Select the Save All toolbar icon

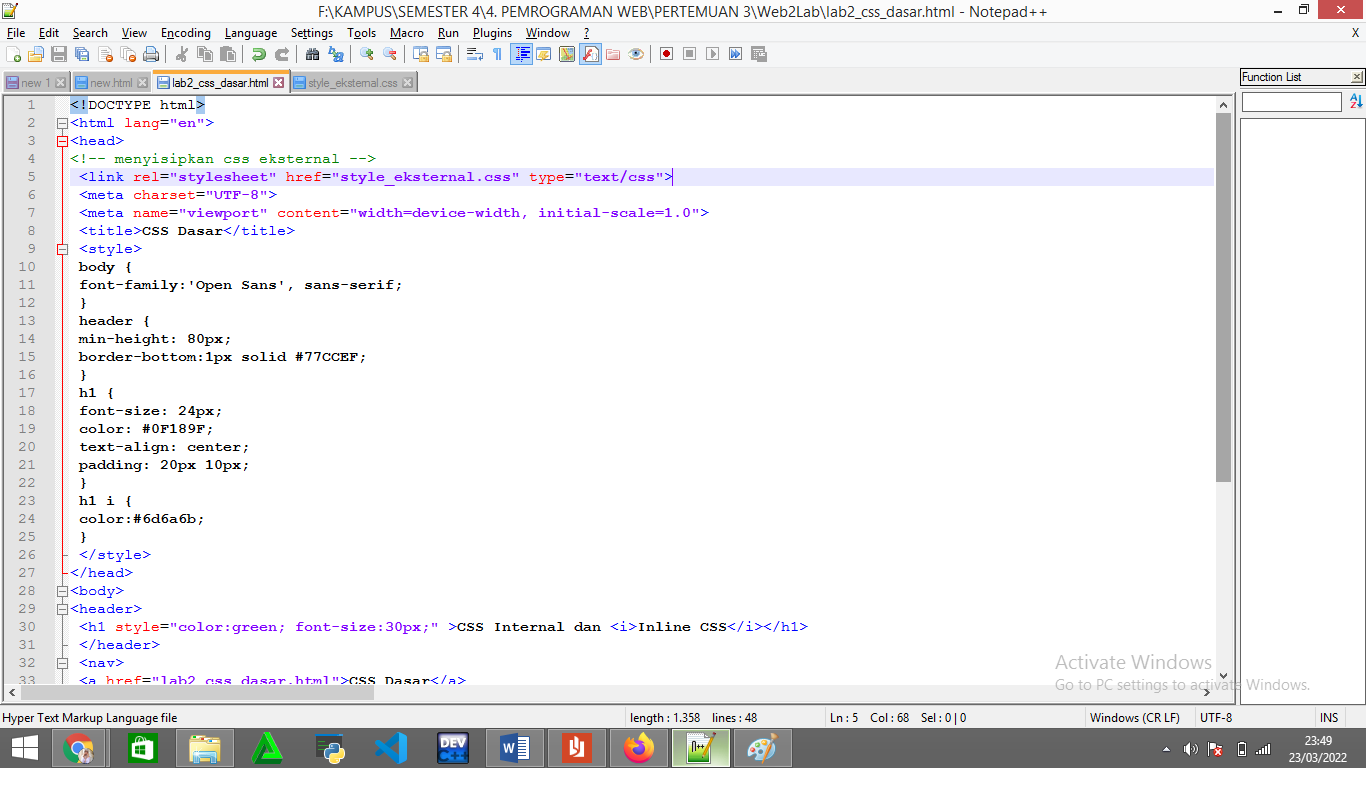(81, 53)
